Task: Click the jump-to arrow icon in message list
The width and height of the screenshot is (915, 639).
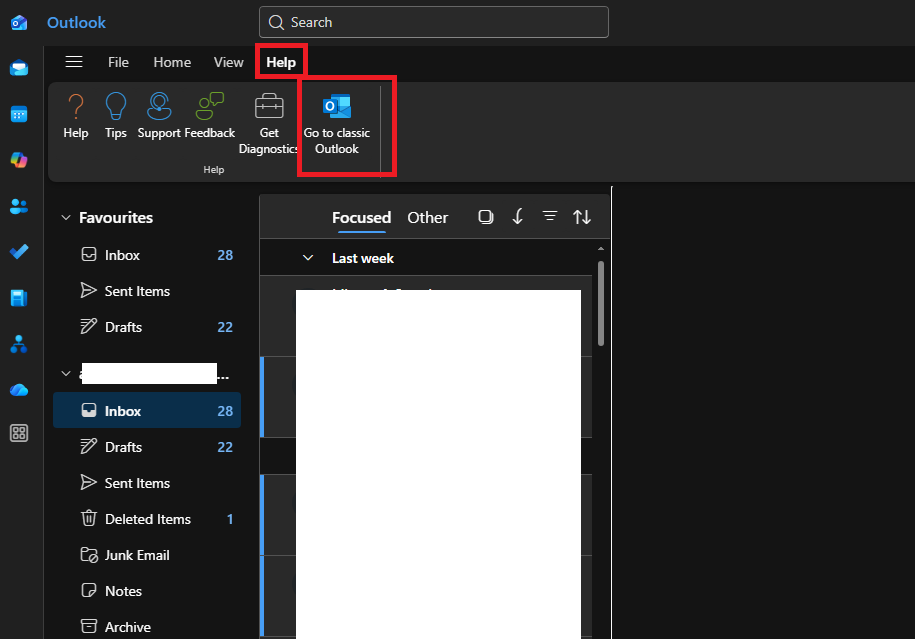Action: [518, 217]
